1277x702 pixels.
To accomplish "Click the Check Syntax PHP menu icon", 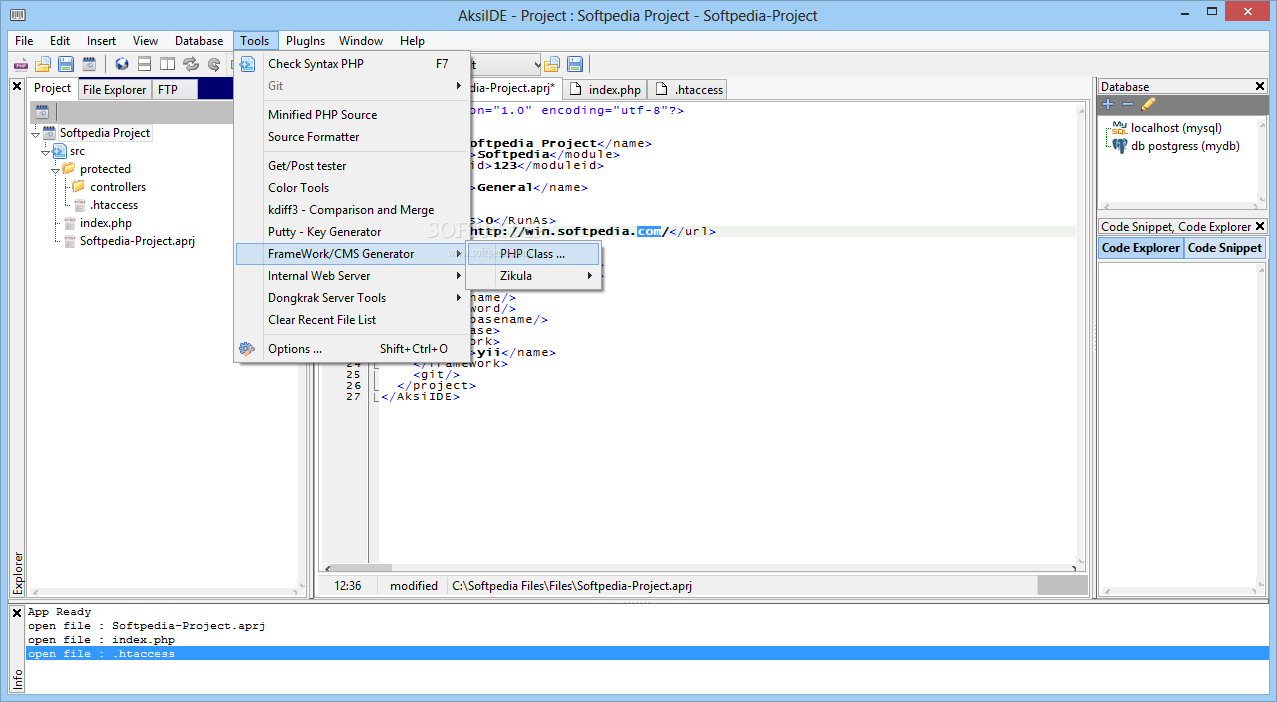I will tap(248, 64).
